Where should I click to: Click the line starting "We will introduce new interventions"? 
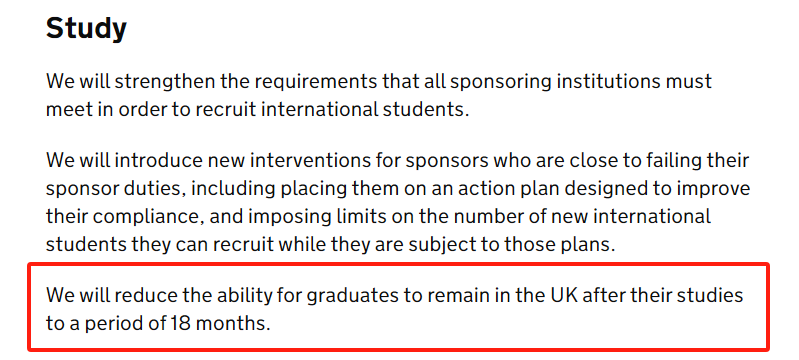coord(397,160)
